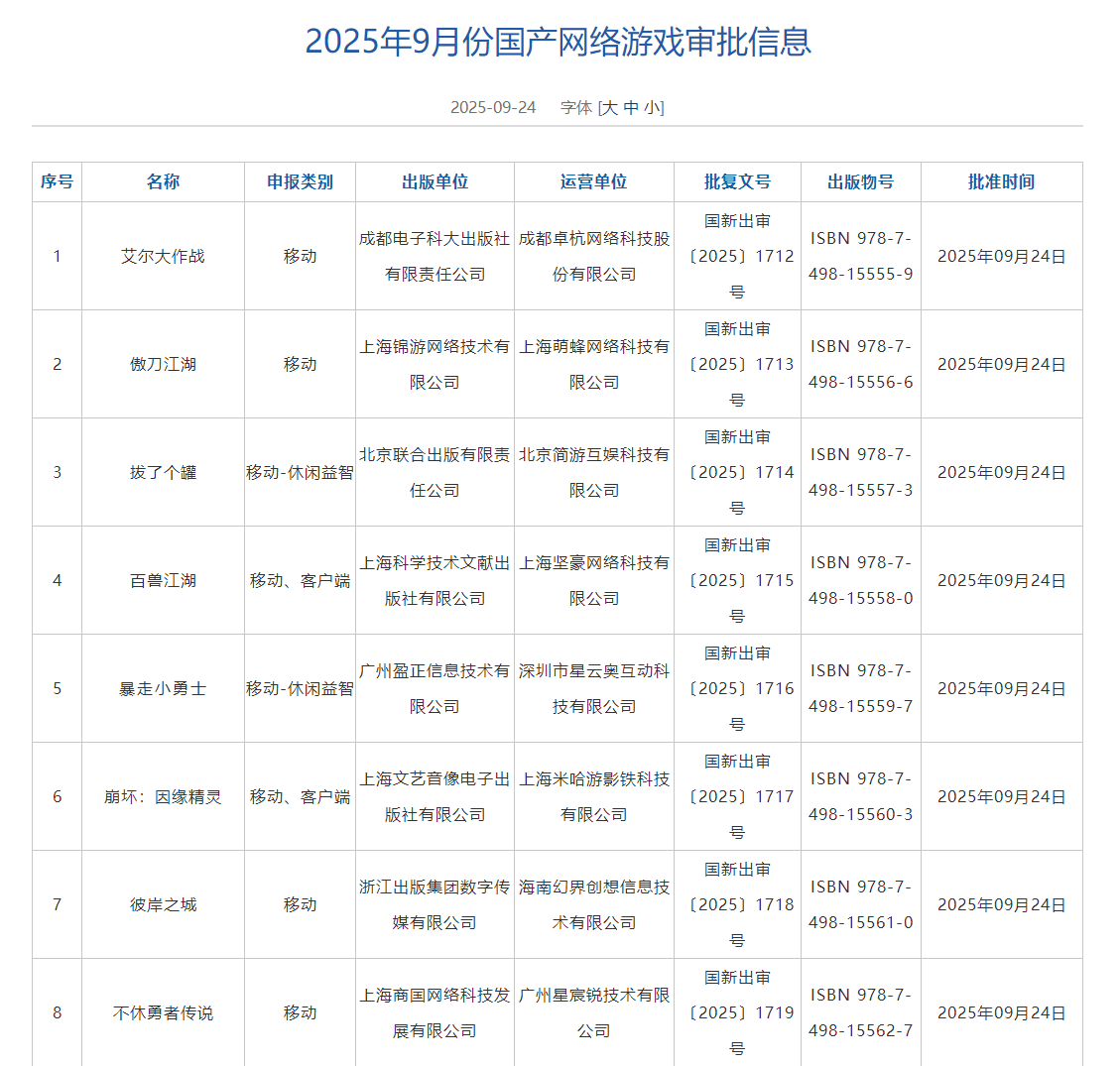Click the ISBN cell ending in 15557-3
The height and width of the screenshot is (1066, 1120).
[x=860, y=472]
